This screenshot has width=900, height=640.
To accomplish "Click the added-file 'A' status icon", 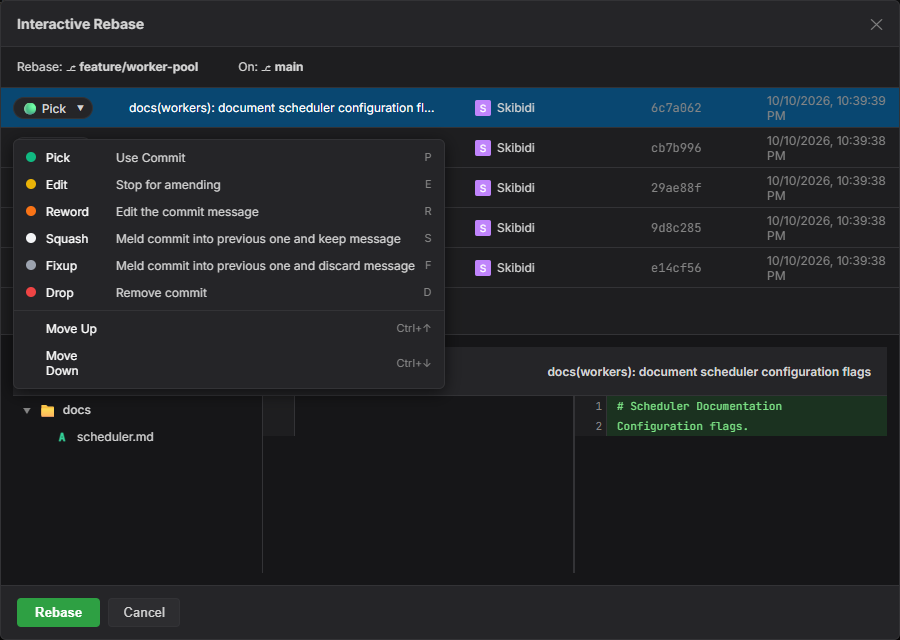I will pyautogui.click(x=62, y=437).
